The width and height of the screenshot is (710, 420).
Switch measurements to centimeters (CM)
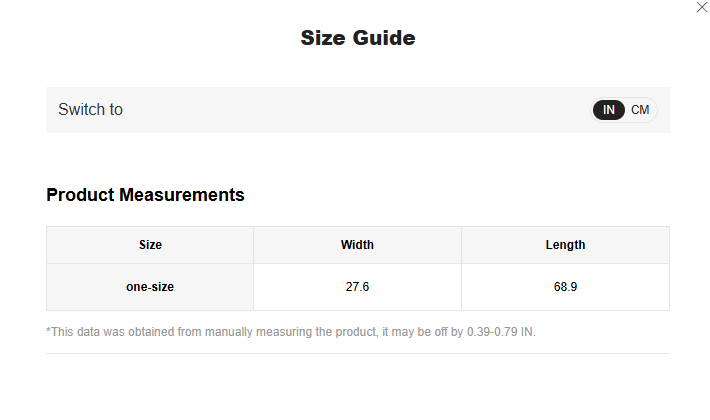click(x=640, y=110)
